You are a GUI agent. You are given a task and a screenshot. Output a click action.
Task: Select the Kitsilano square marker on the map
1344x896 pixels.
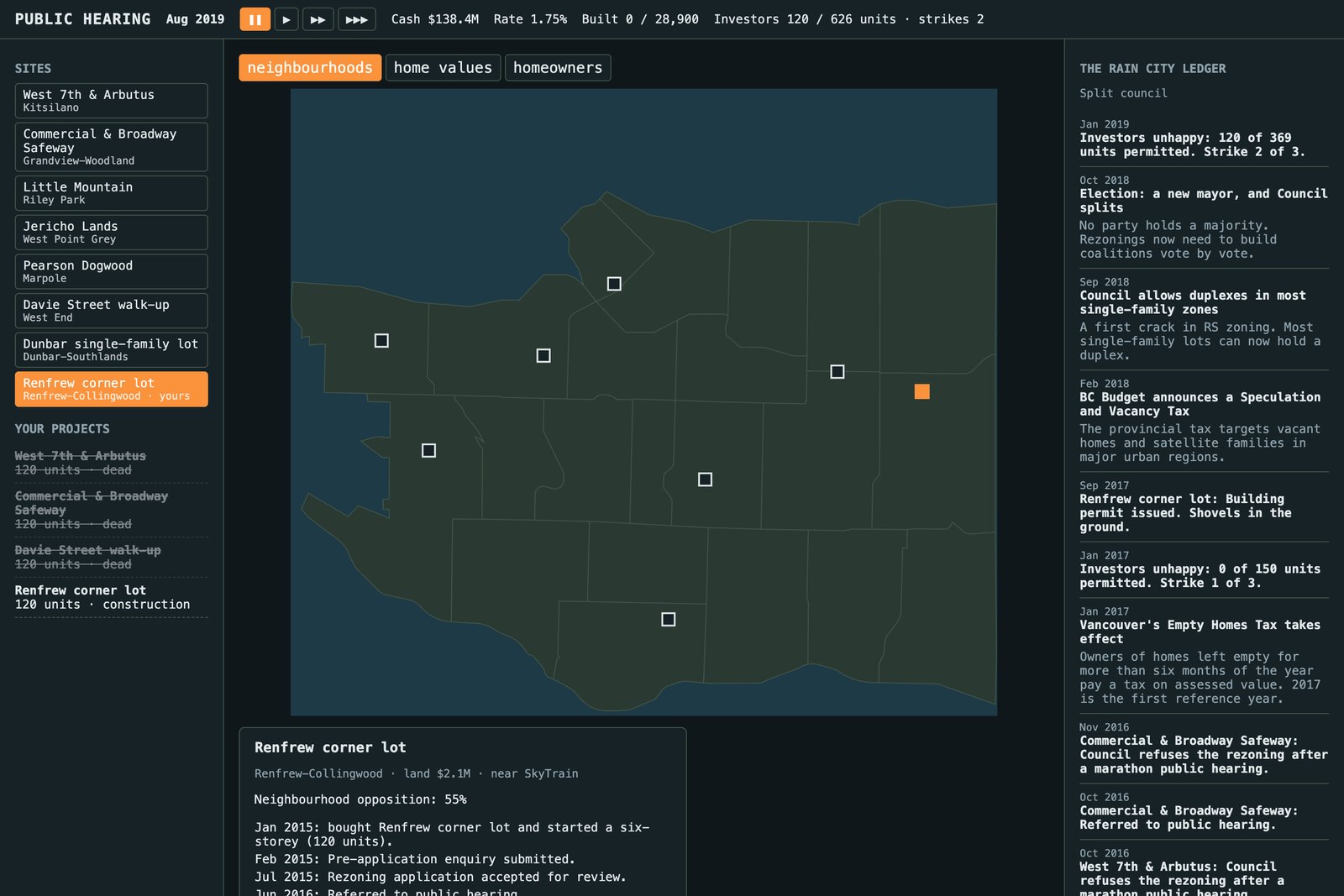point(543,356)
